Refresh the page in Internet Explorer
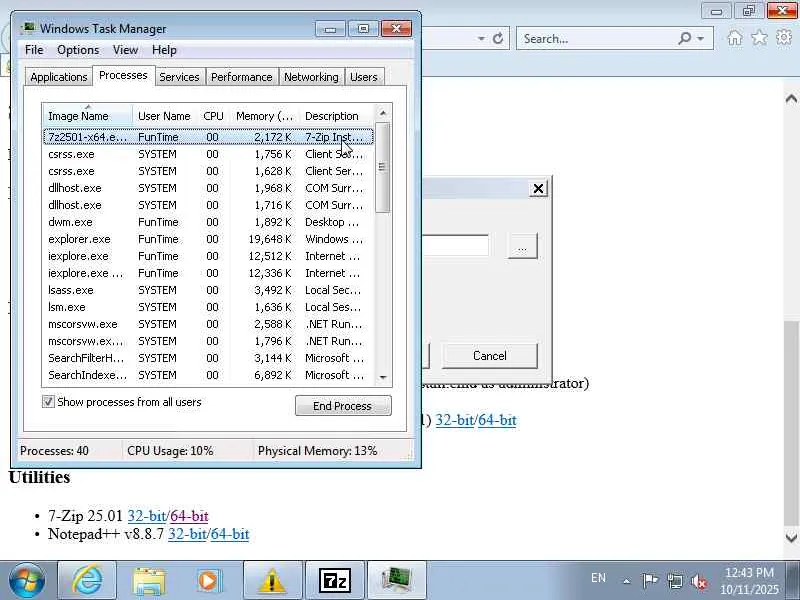 pyautogui.click(x=498, y=39)
